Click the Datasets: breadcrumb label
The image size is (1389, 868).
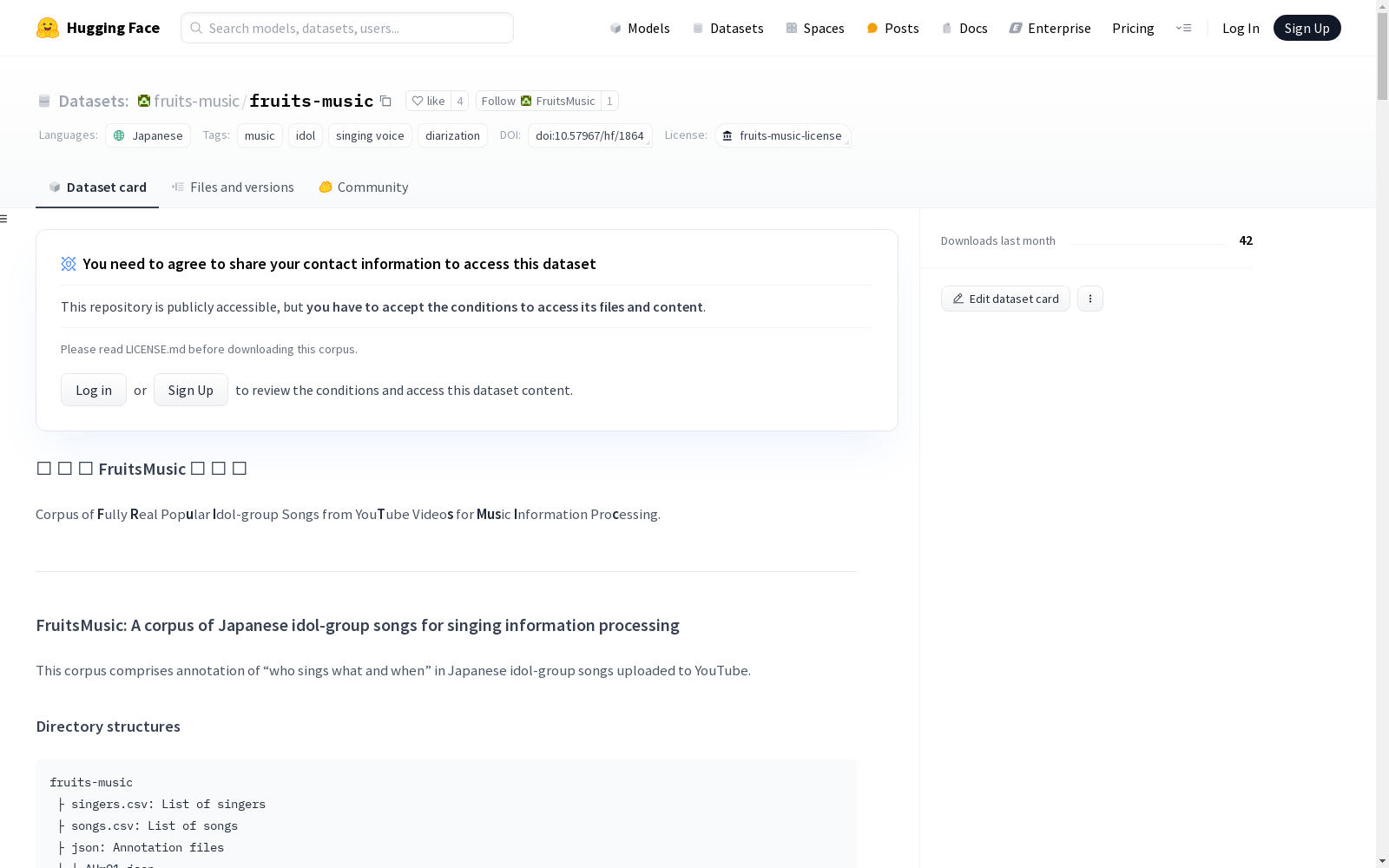94,102
